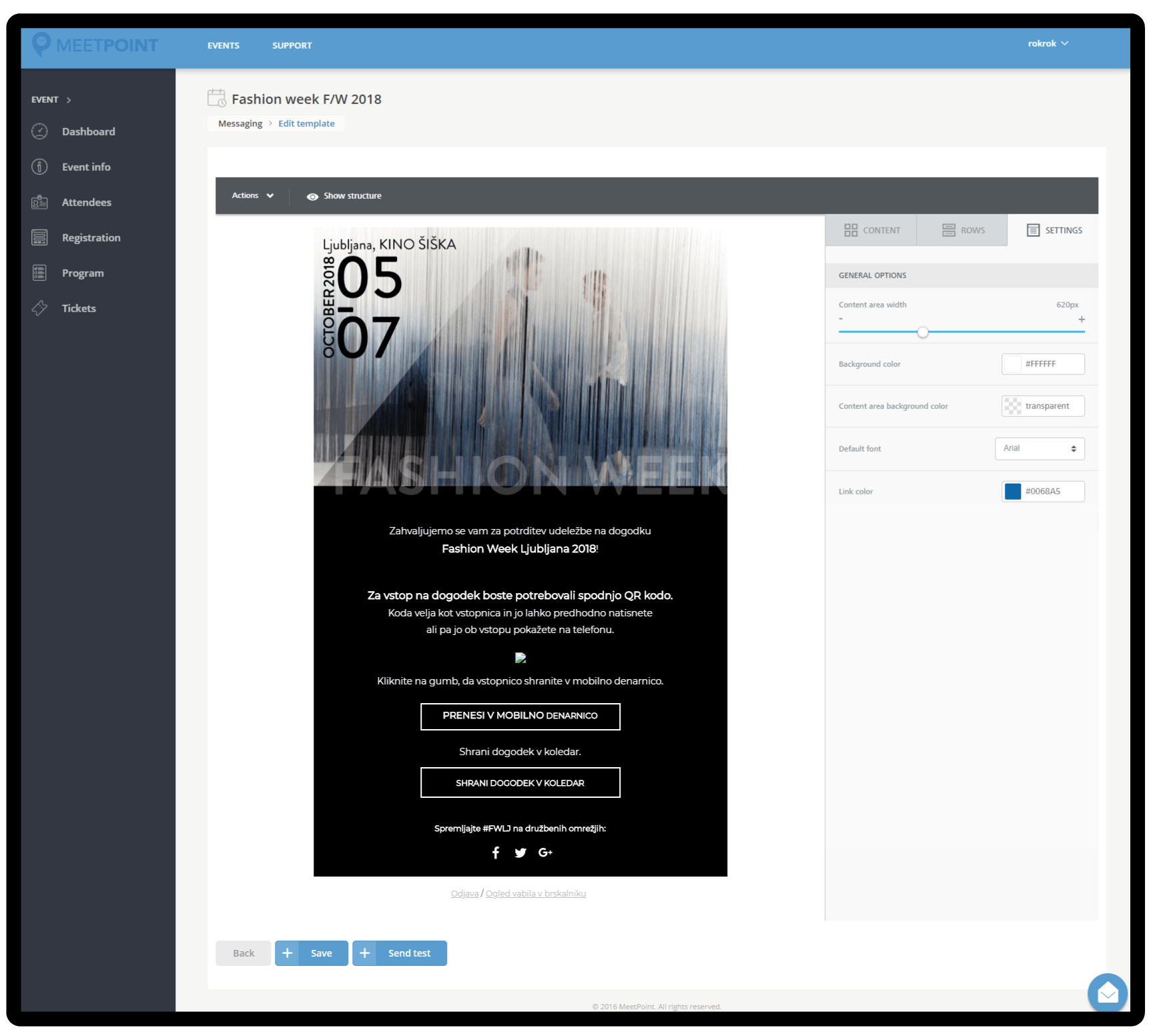Click the Edit template breadcrumb
This screenshot has height=1036, width=1151.
306,123
